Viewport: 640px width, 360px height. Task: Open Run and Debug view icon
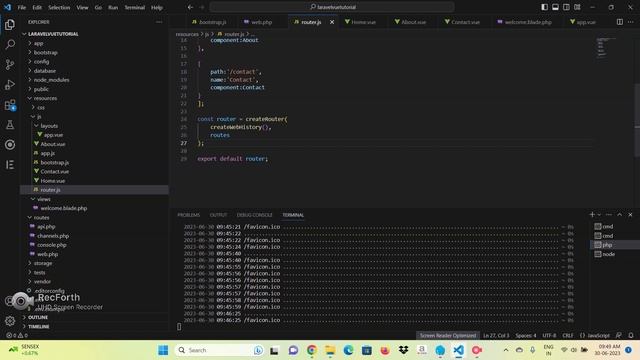10,84
